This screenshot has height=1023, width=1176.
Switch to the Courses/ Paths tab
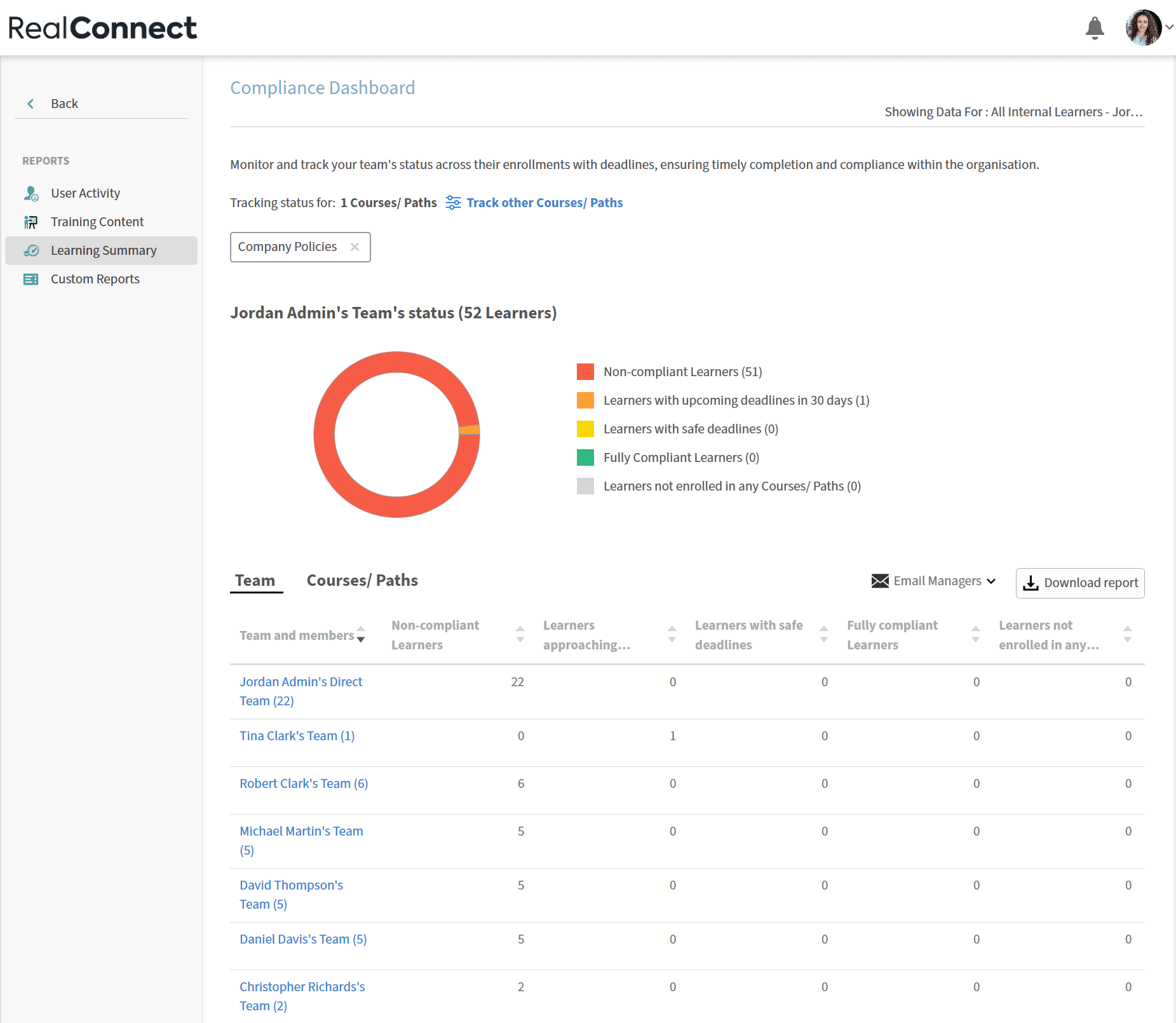[362, 580]
